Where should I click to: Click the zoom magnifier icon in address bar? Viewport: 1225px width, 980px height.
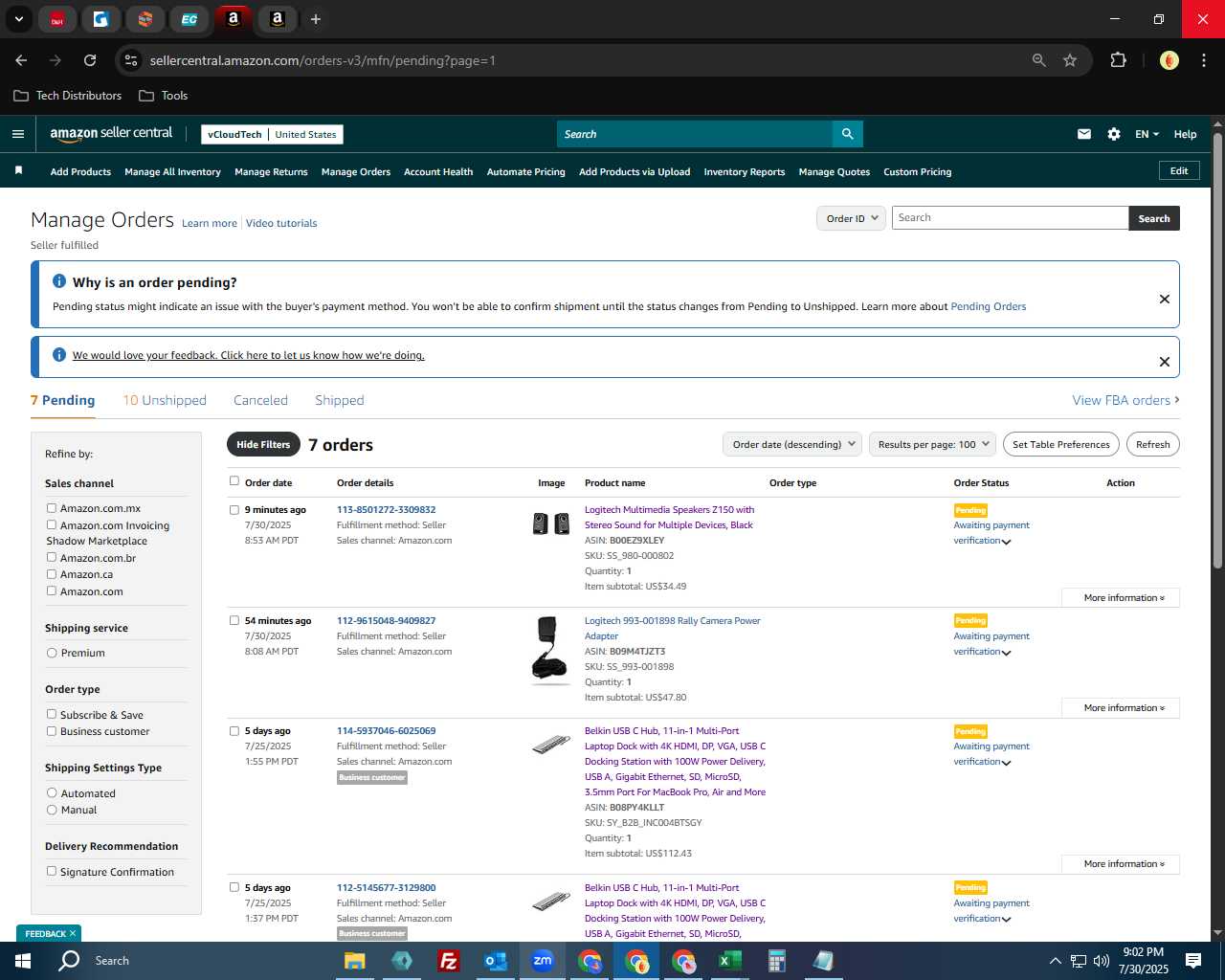pyautogui.click(x=1039, y=60)
